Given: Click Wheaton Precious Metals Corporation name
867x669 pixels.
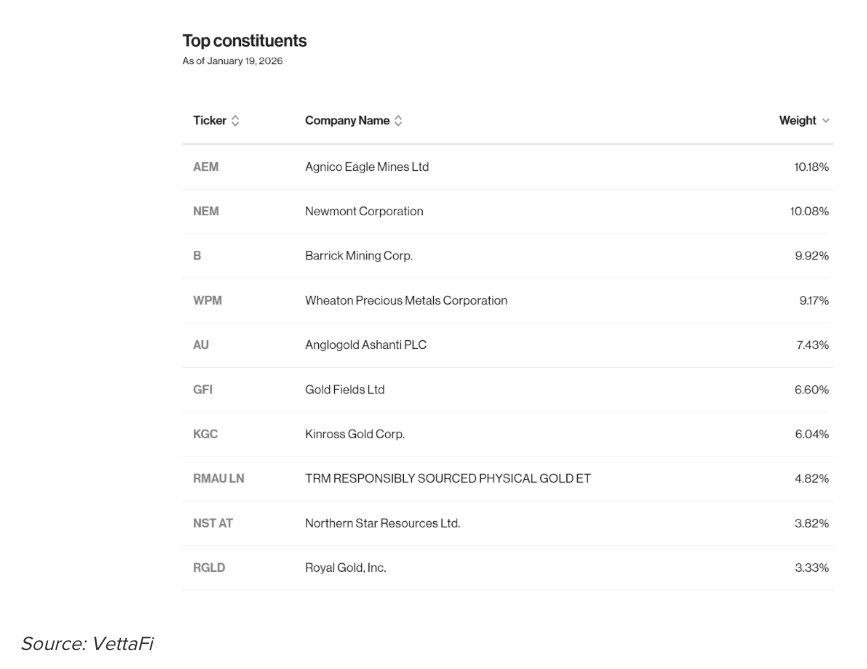Looking at the screenshot, I should pos(406,300).
